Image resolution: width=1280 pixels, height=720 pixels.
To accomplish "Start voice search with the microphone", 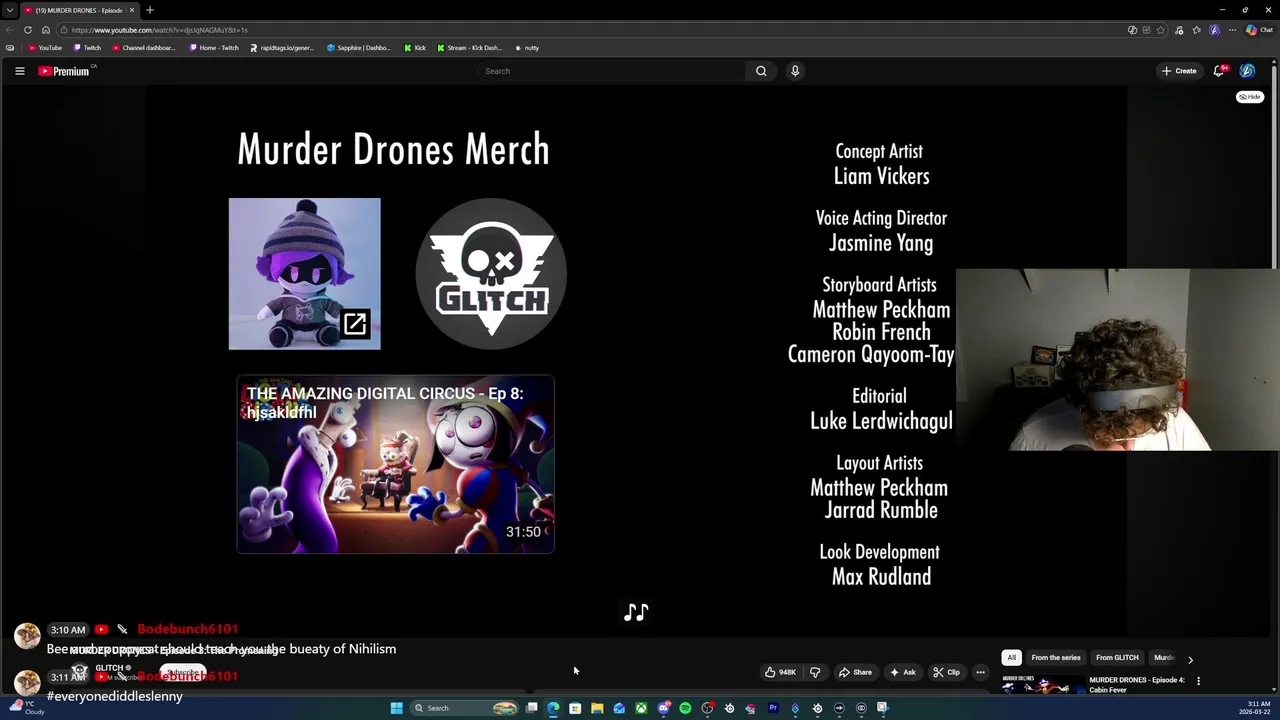I will click(x=795, y=71).
